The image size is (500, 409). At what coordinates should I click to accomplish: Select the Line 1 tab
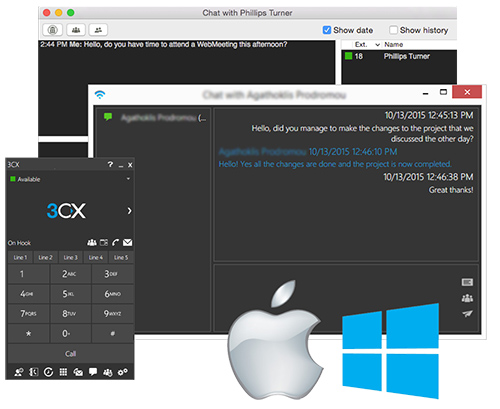[x=20, y=257]
